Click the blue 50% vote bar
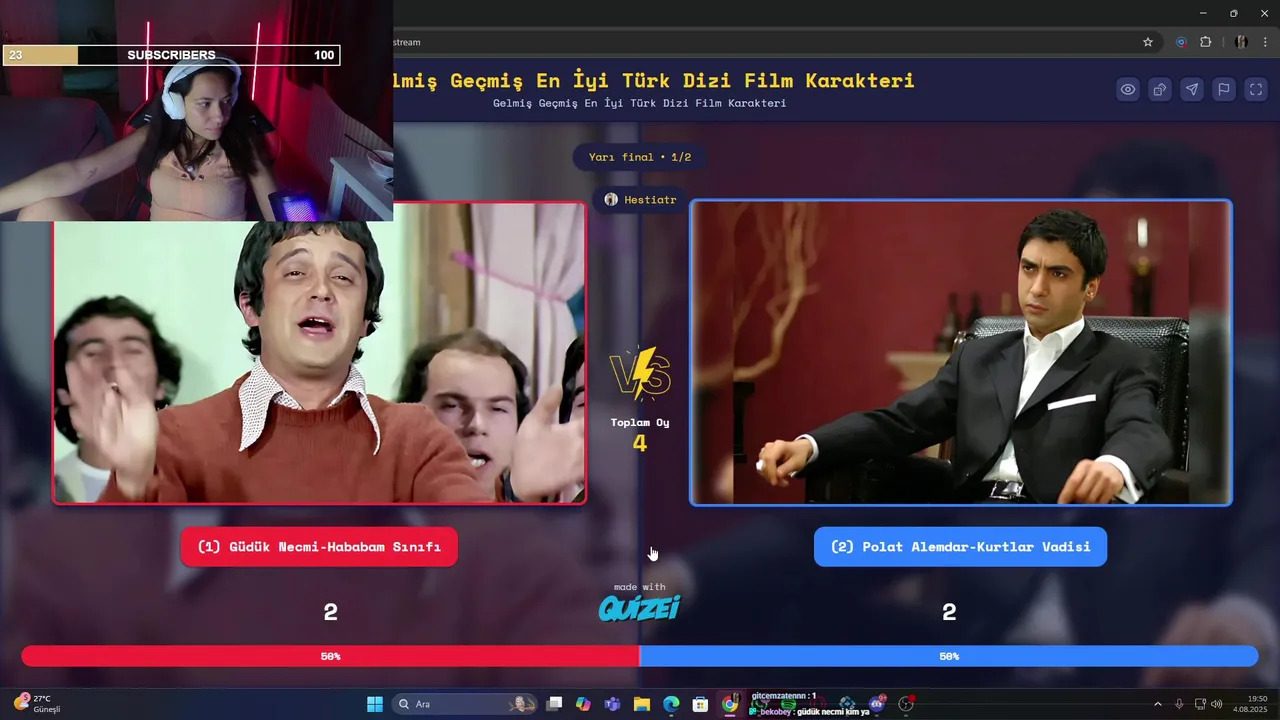Image resolution: width=1280 pixels, height=720 pixels. (949, 656)
